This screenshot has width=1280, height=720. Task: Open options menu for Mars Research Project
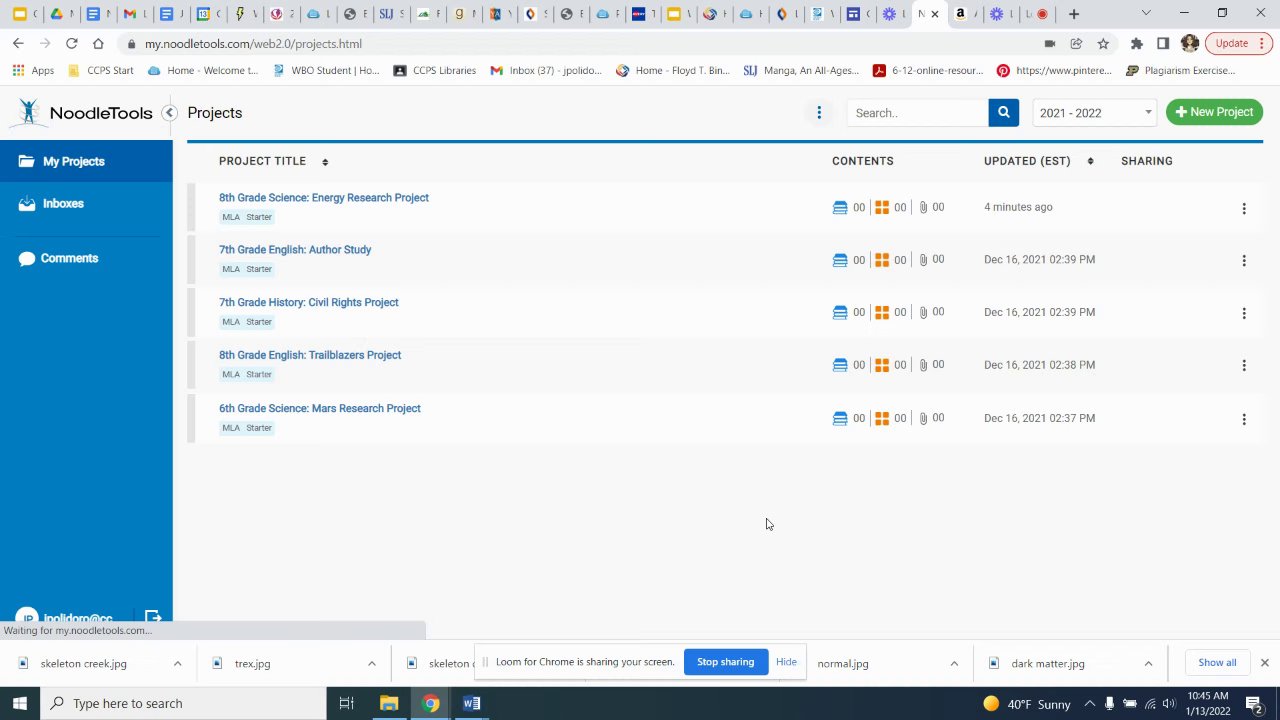tap(1244, 419)
